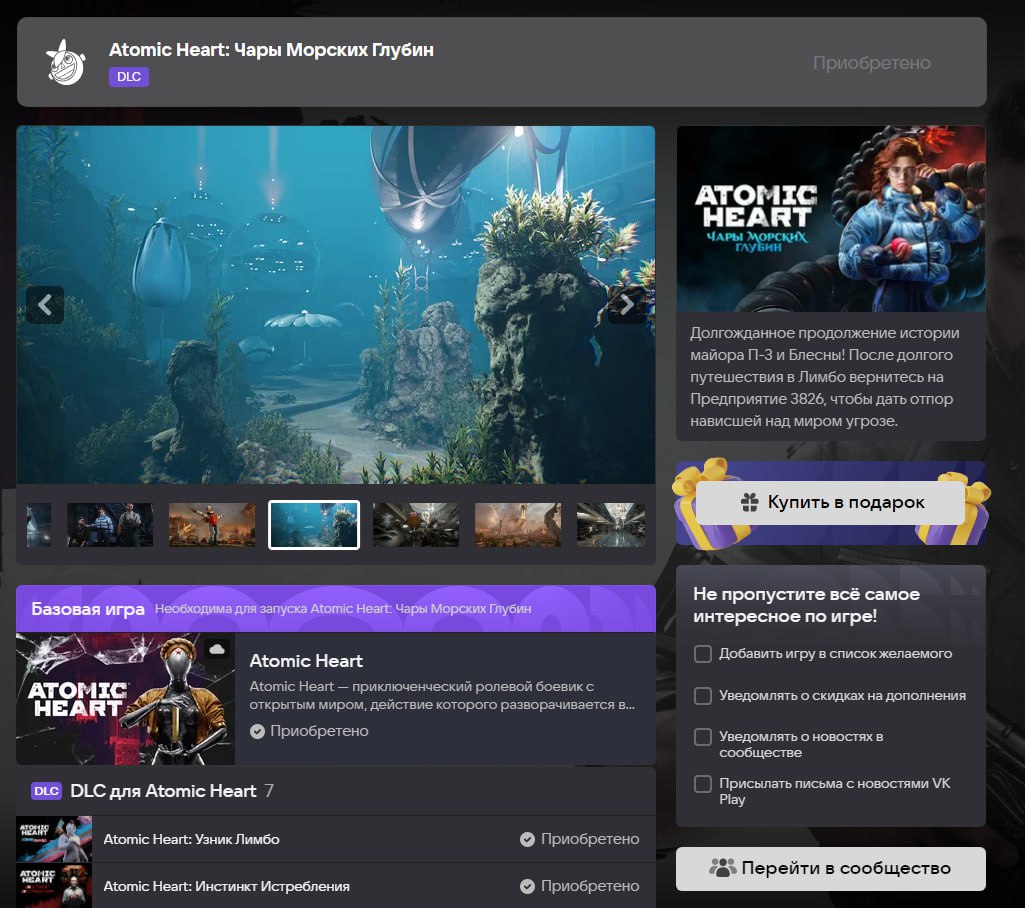The width and height of the screenshot is (1025, 908).
Task: Enable Добавить игру в список желаемого checkbox
Action: (x=704, y=654)
